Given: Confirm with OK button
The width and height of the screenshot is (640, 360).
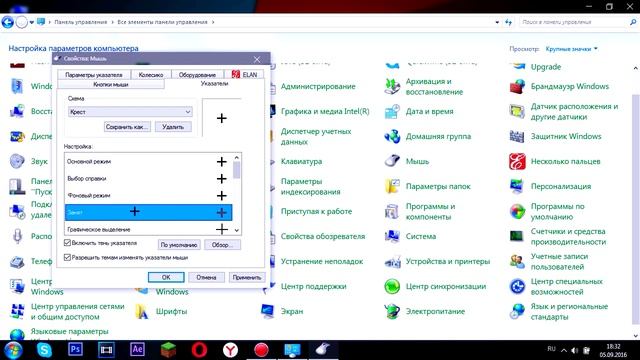Looking at the screenshot, I should (166, 277).
